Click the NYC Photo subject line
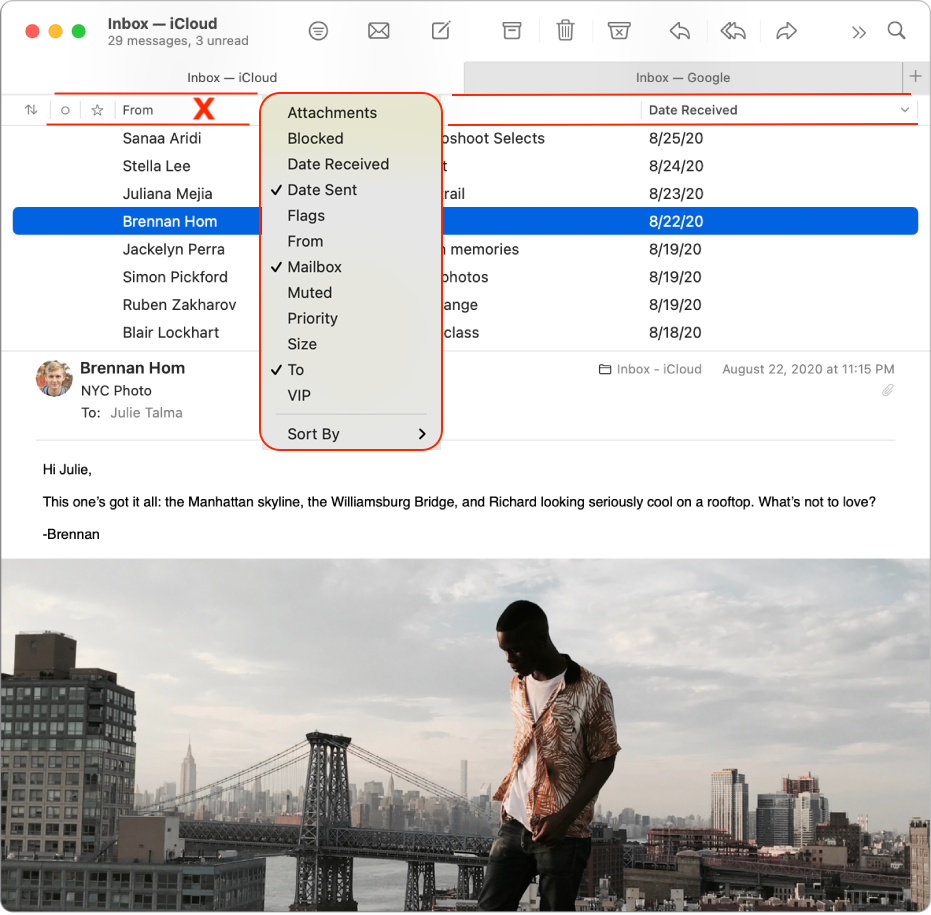931x915 pixels. point(116,391)
